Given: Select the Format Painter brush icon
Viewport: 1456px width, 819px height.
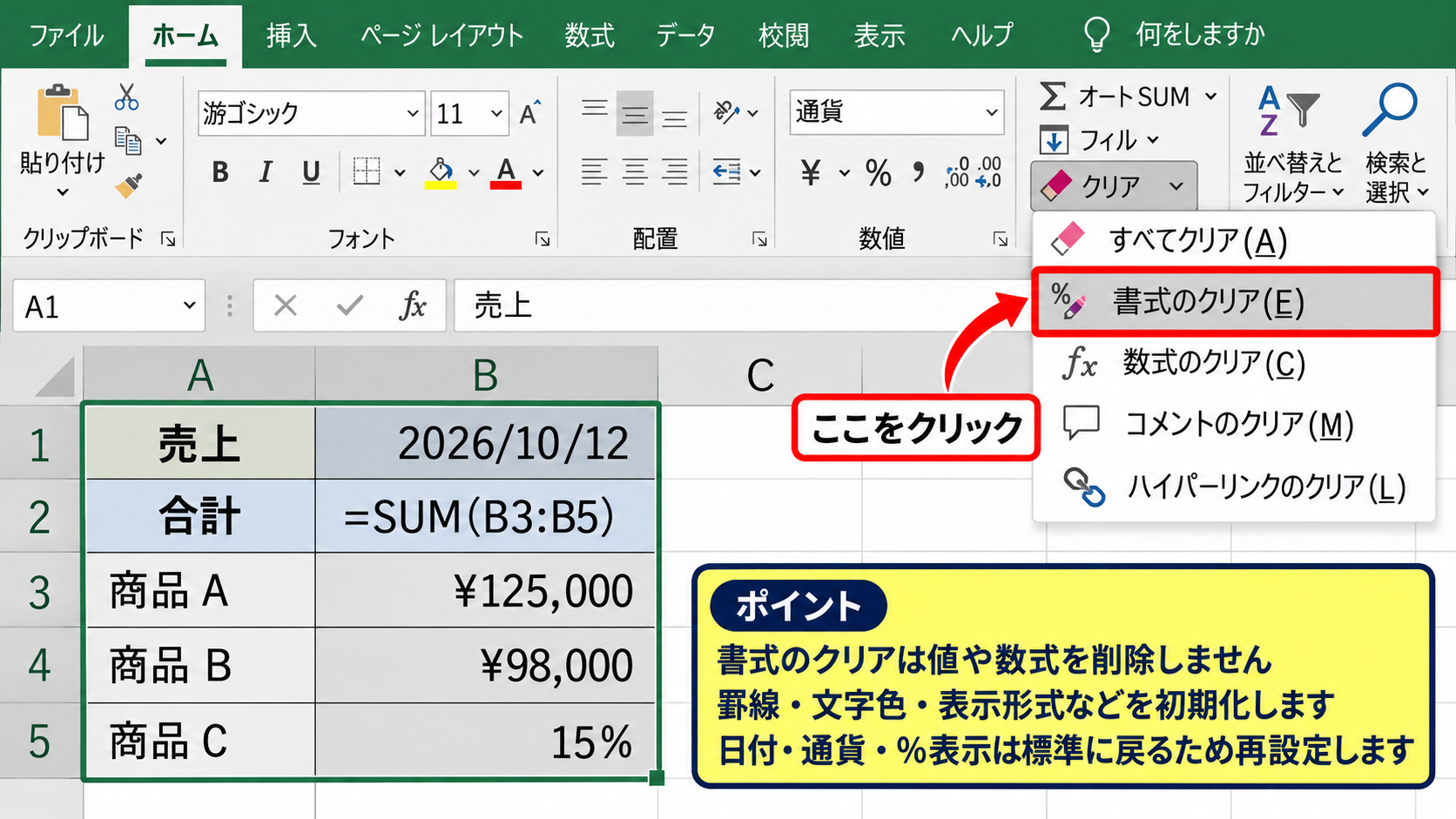Looking at the screenshot, I should click(128, 185).
